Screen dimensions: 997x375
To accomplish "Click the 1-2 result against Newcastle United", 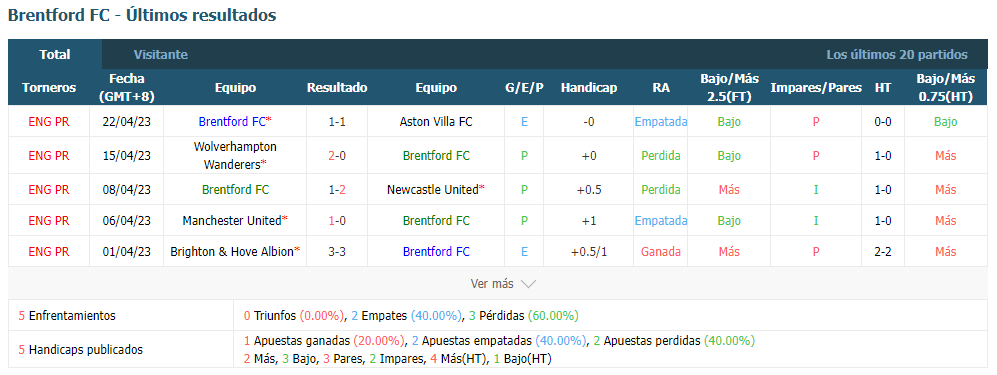I will tap(337, 189).
